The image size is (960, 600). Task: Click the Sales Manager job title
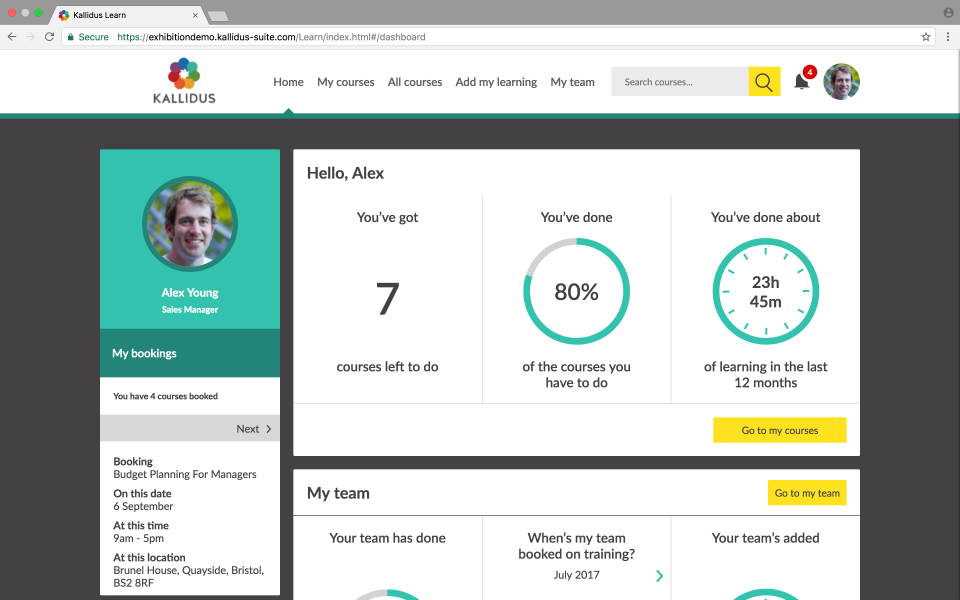(190, 310)
